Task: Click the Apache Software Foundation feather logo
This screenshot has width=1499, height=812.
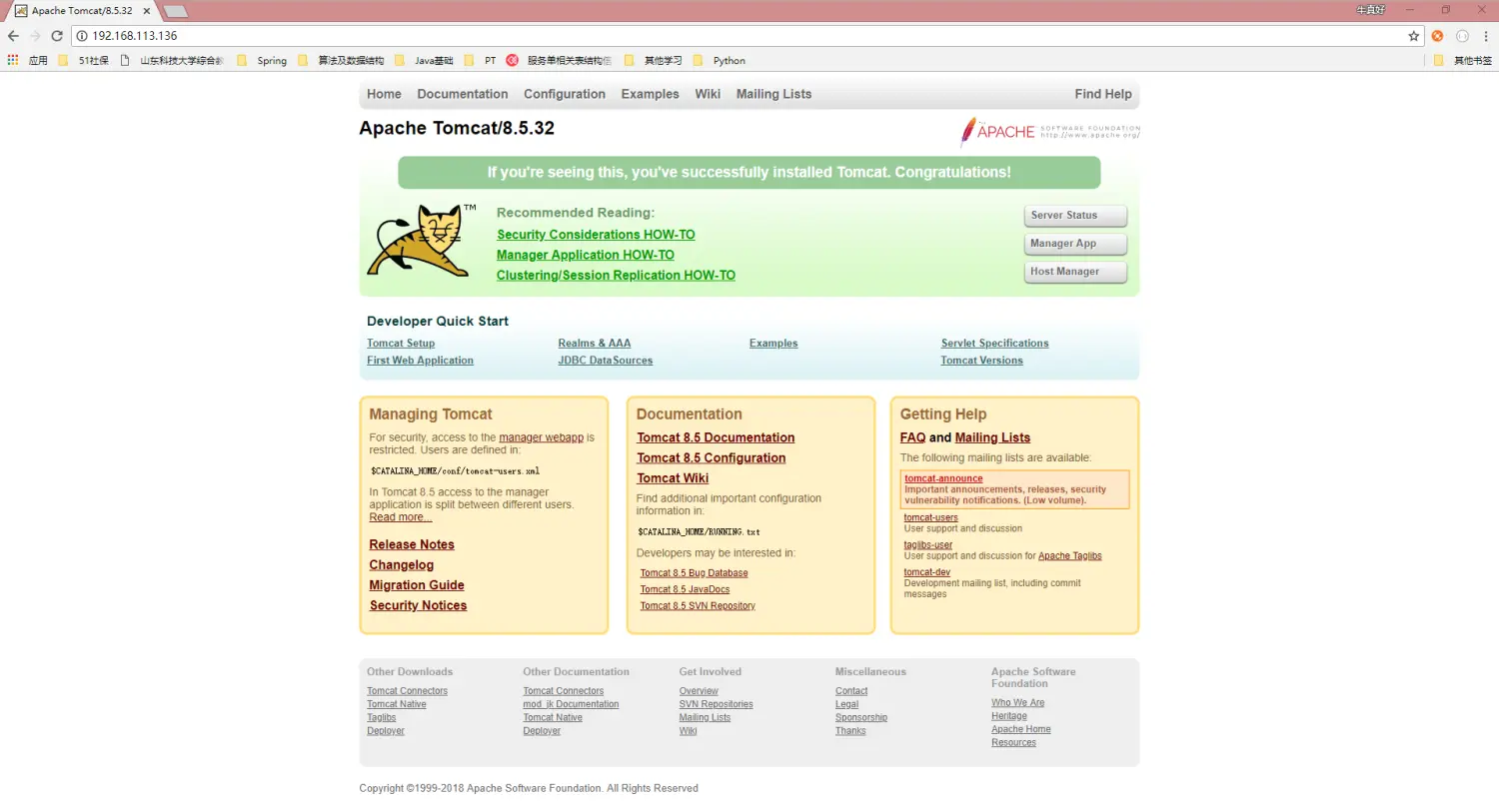Action: click(1049, 132)
